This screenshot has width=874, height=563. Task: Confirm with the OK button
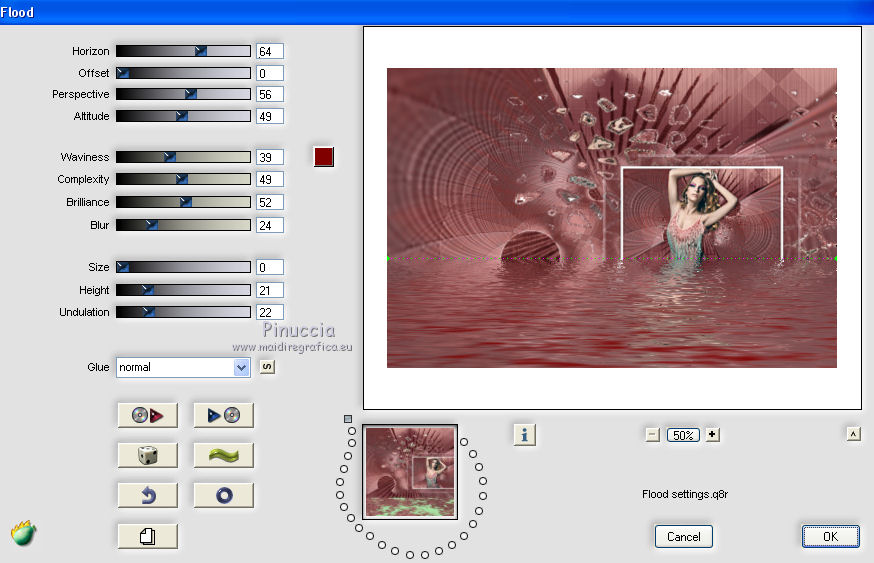[x=831, y=537]
